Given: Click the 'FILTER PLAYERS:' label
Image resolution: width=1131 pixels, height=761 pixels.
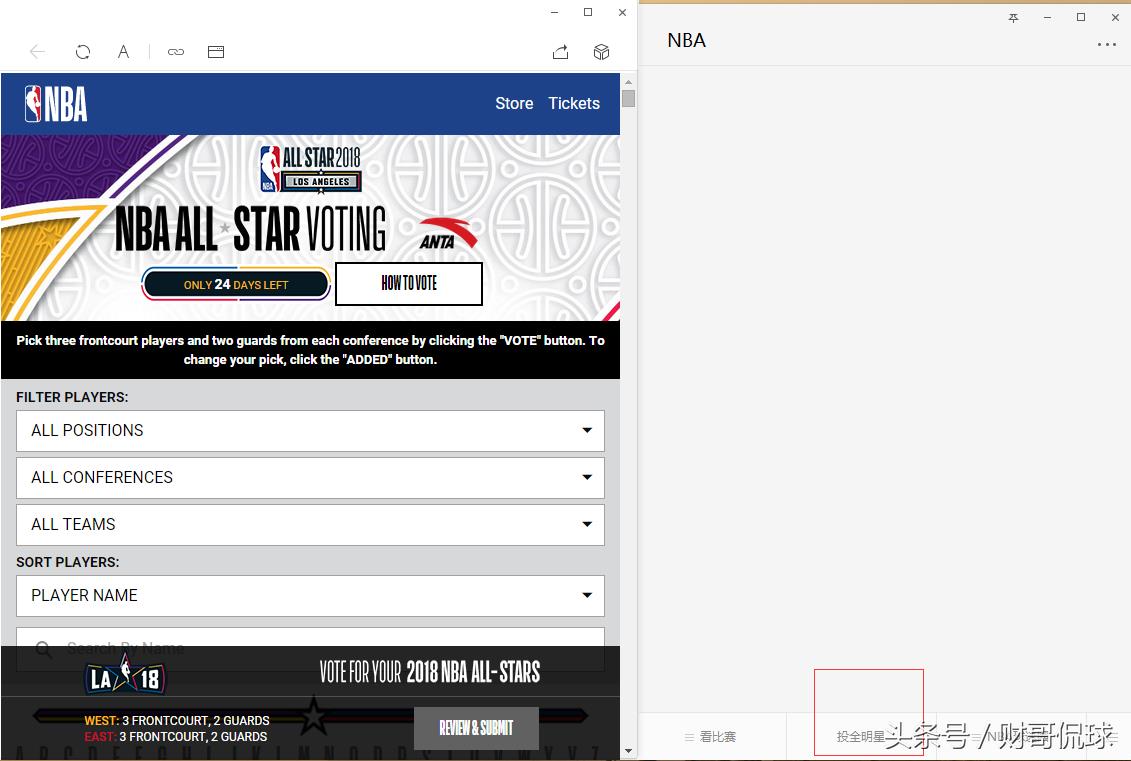Looking at the screenshot, I should pos(72,397).
